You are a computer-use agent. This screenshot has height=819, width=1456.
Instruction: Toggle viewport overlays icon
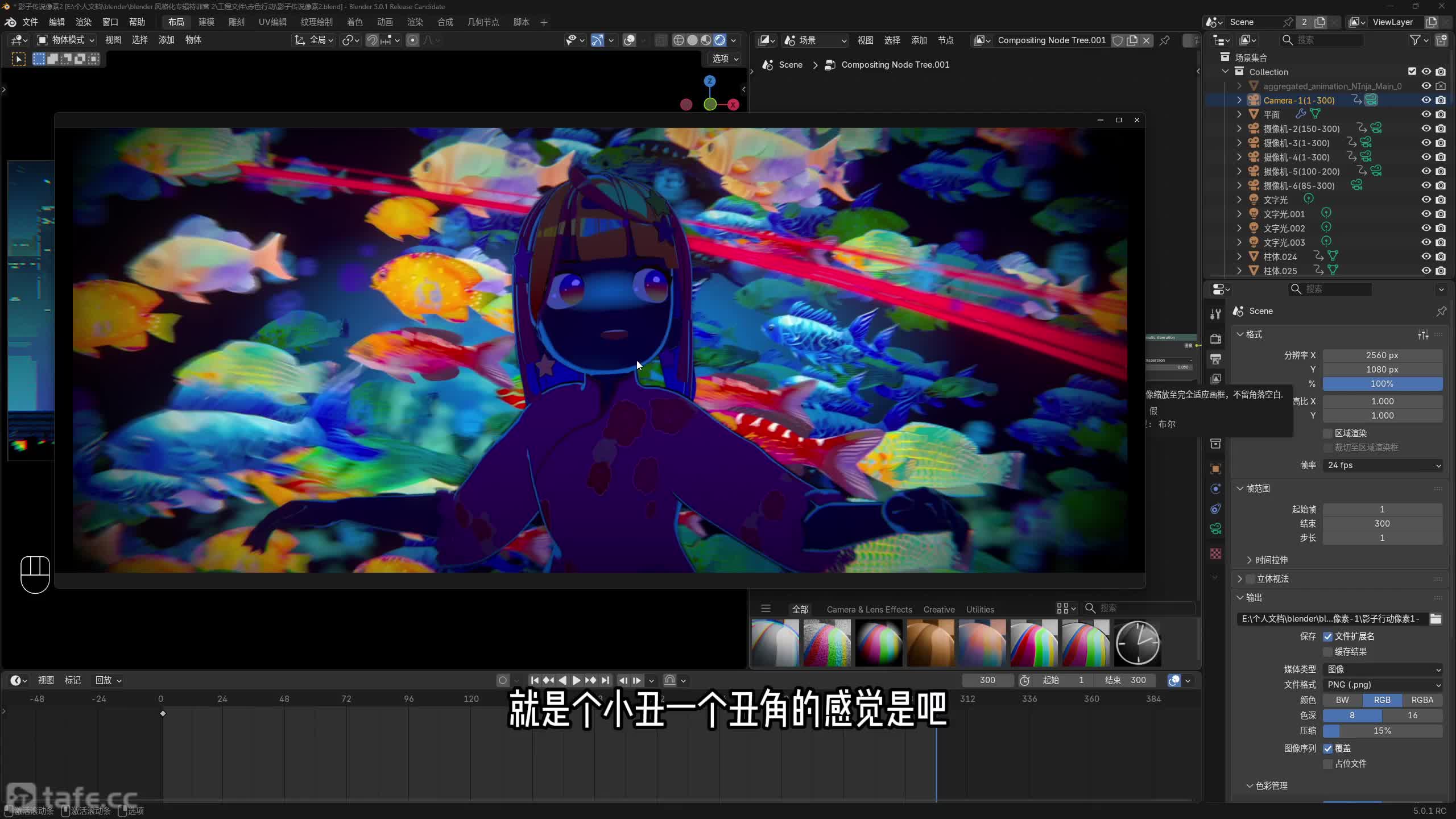[x=629, y=40]
